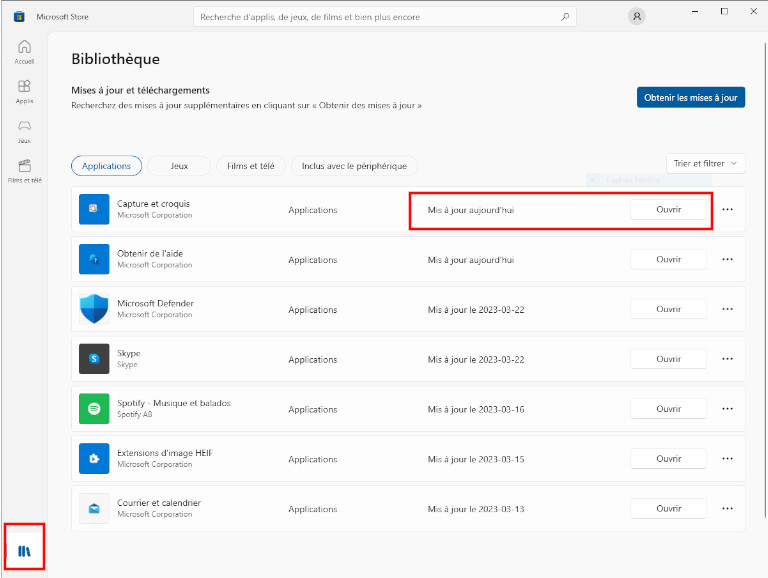Image resolution: width=768 pixels, height=578 pixels.
Task: Click the Bibliothèque library icon in sidebar
Action: click(24, 551)
